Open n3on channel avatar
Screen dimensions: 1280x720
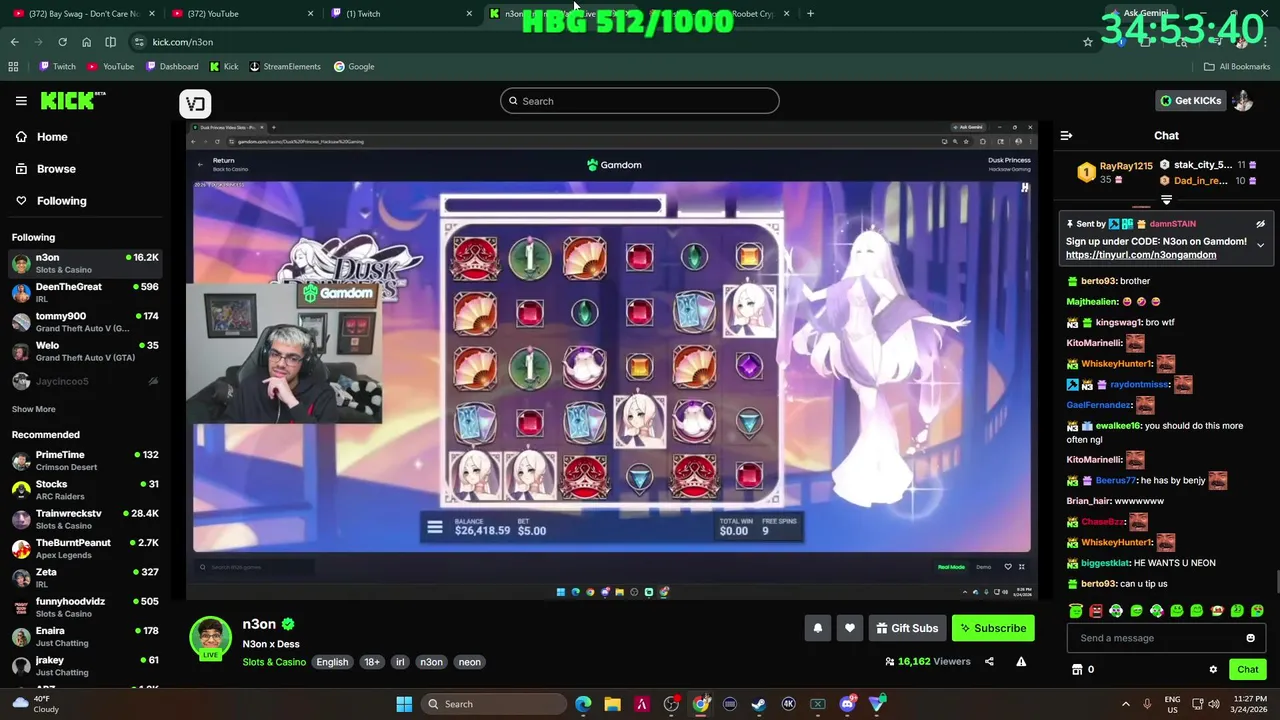[x=210, y=638]
